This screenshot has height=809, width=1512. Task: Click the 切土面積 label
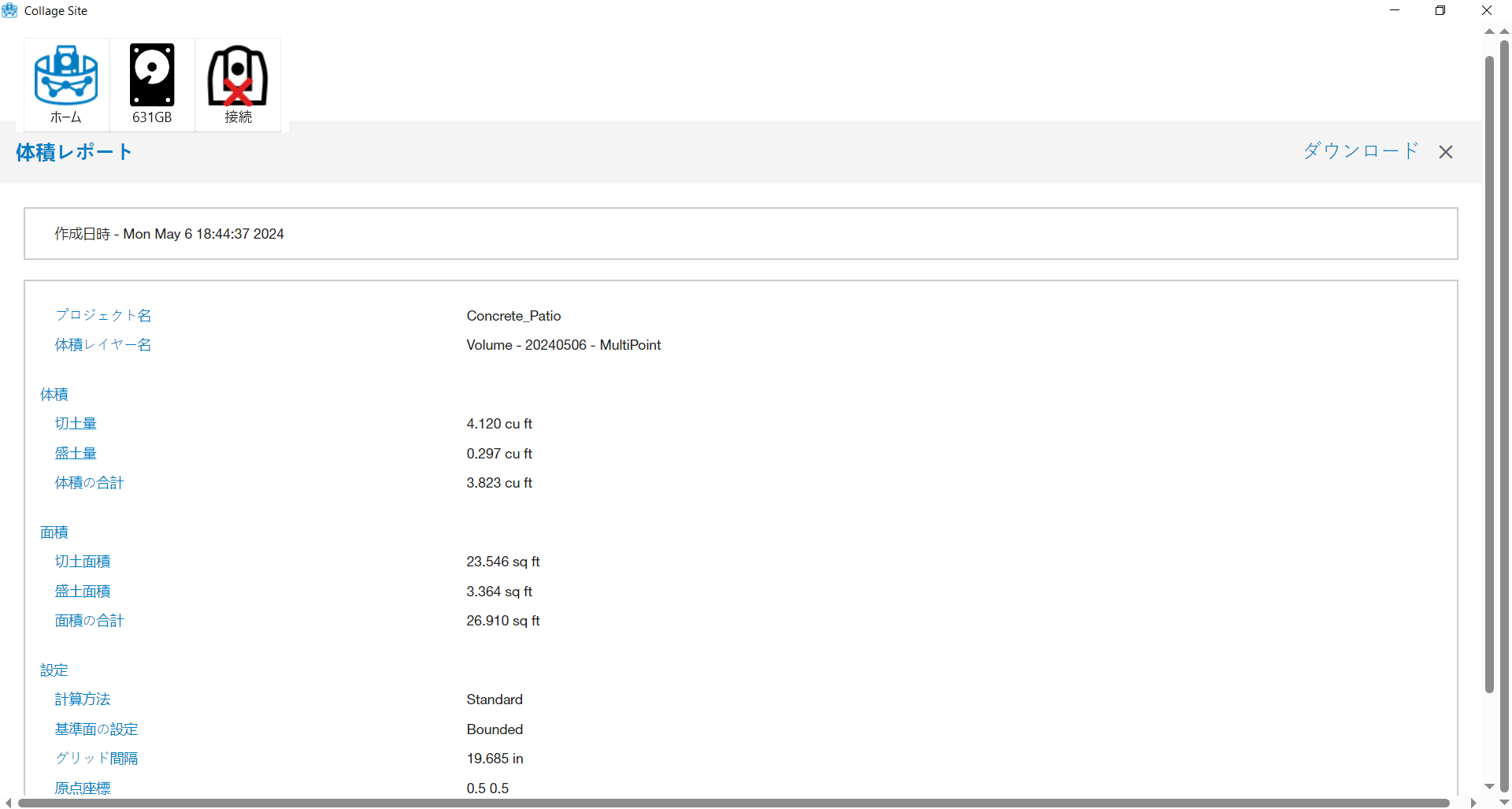tap(83, 562)
